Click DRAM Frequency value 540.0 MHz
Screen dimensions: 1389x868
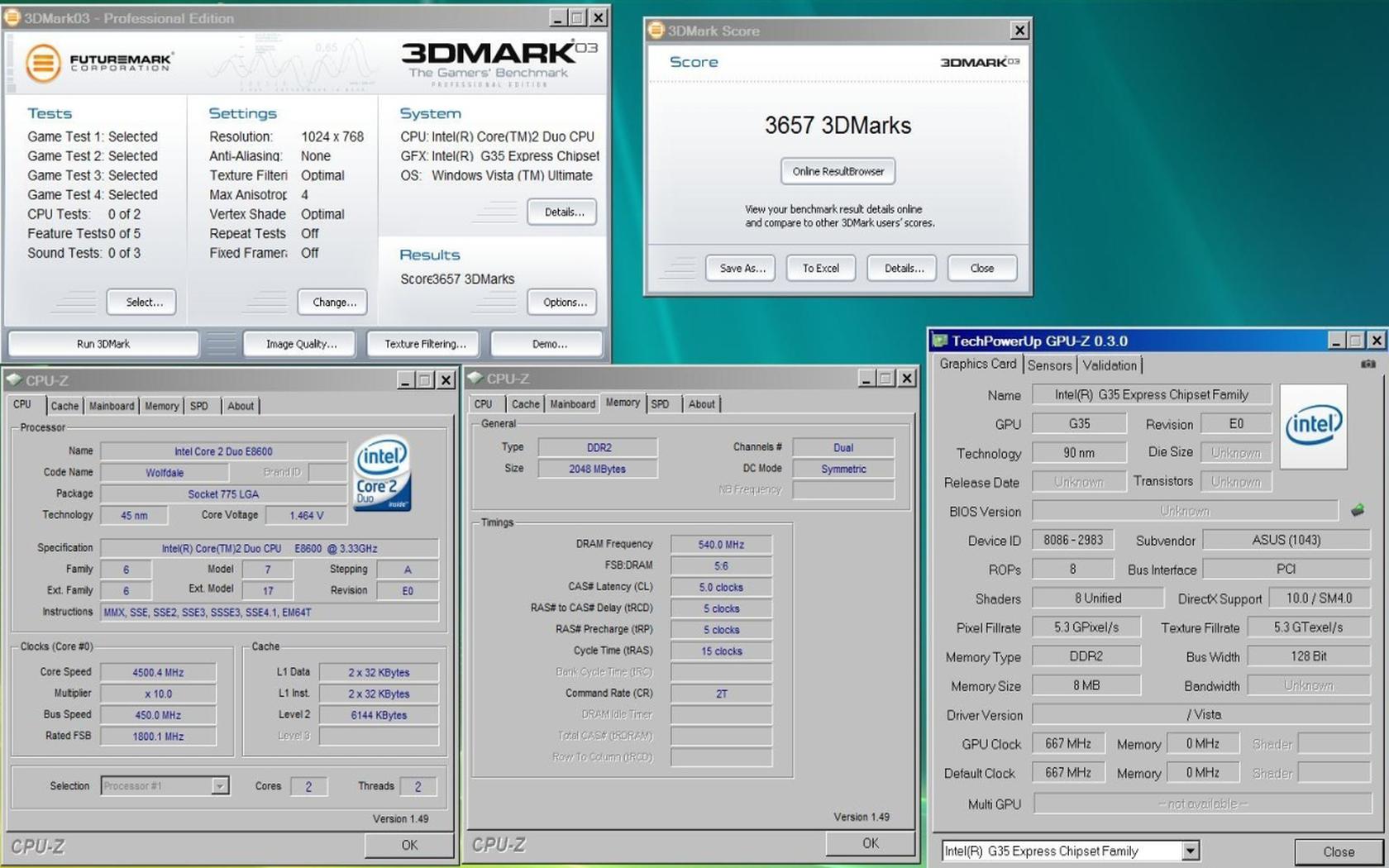[721, 545]
